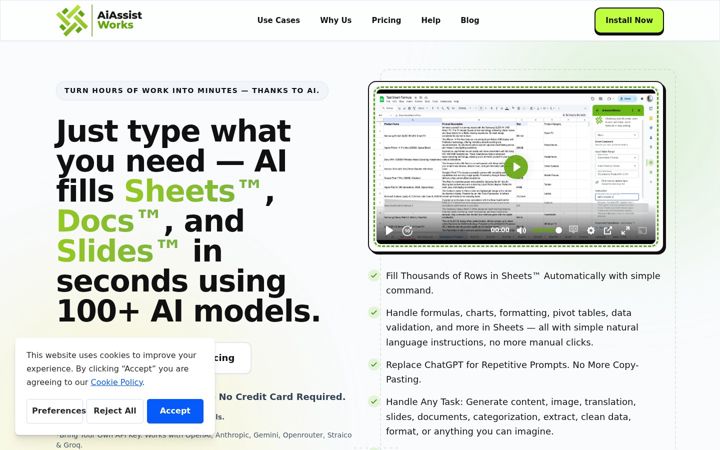Click the Turn Hours of Work Into Minutes badge
Screen dimensions: 720x450
click(192, 90)
